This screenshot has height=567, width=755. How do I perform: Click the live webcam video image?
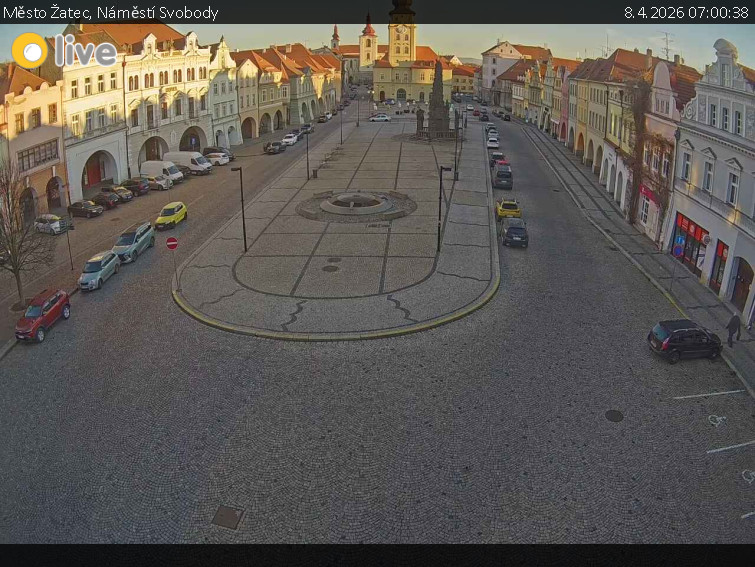[378, 284]
